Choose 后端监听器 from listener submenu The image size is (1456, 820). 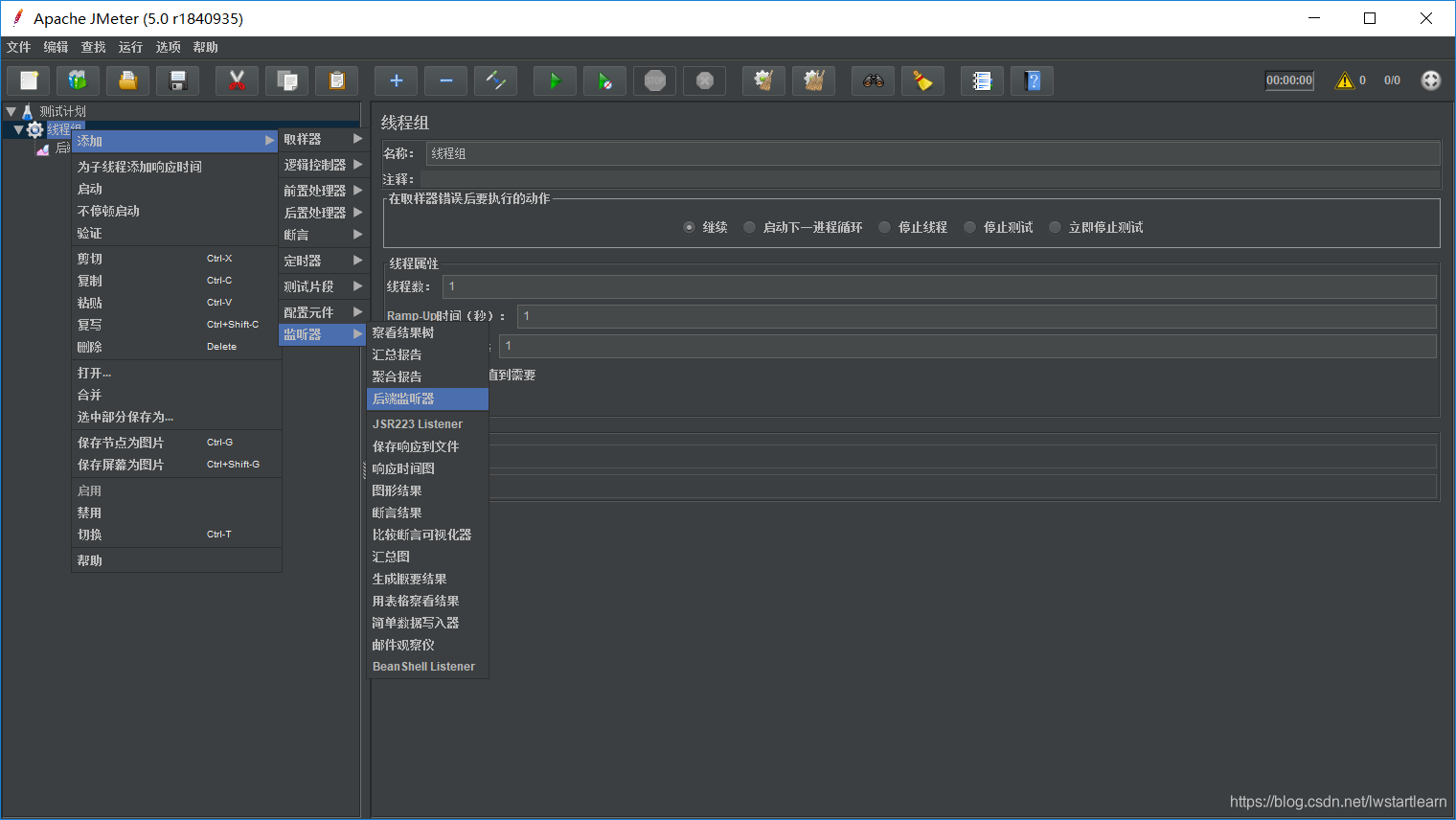click(427, 399)
